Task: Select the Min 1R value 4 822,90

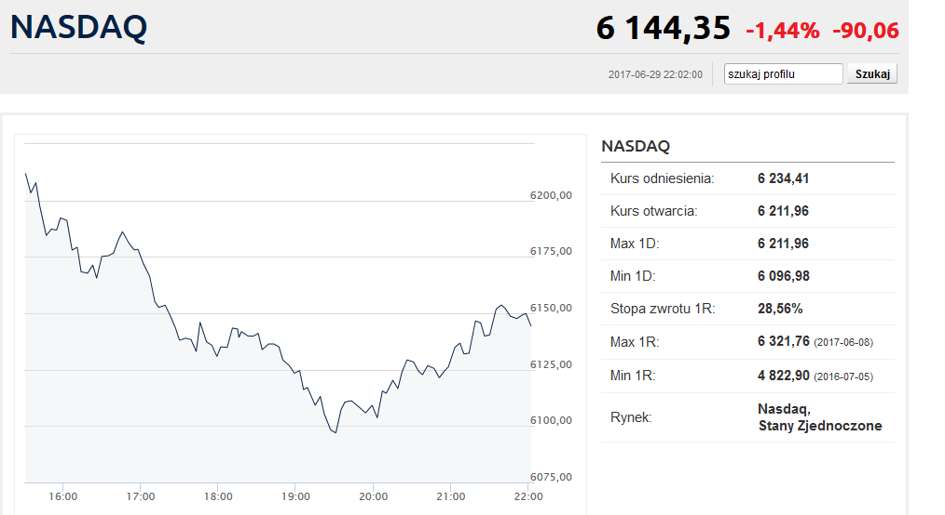Action: pos(783,375)
